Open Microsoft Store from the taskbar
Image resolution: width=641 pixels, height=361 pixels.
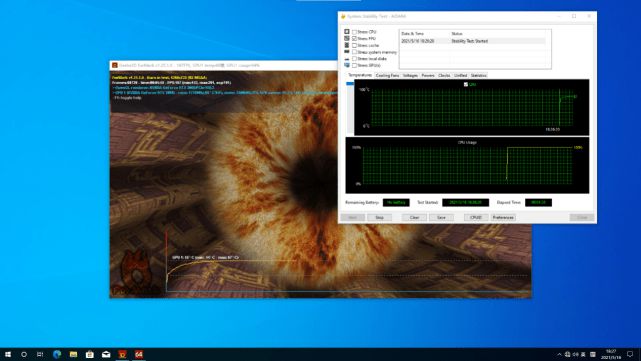pyautogui.click(x=90, y=354)
